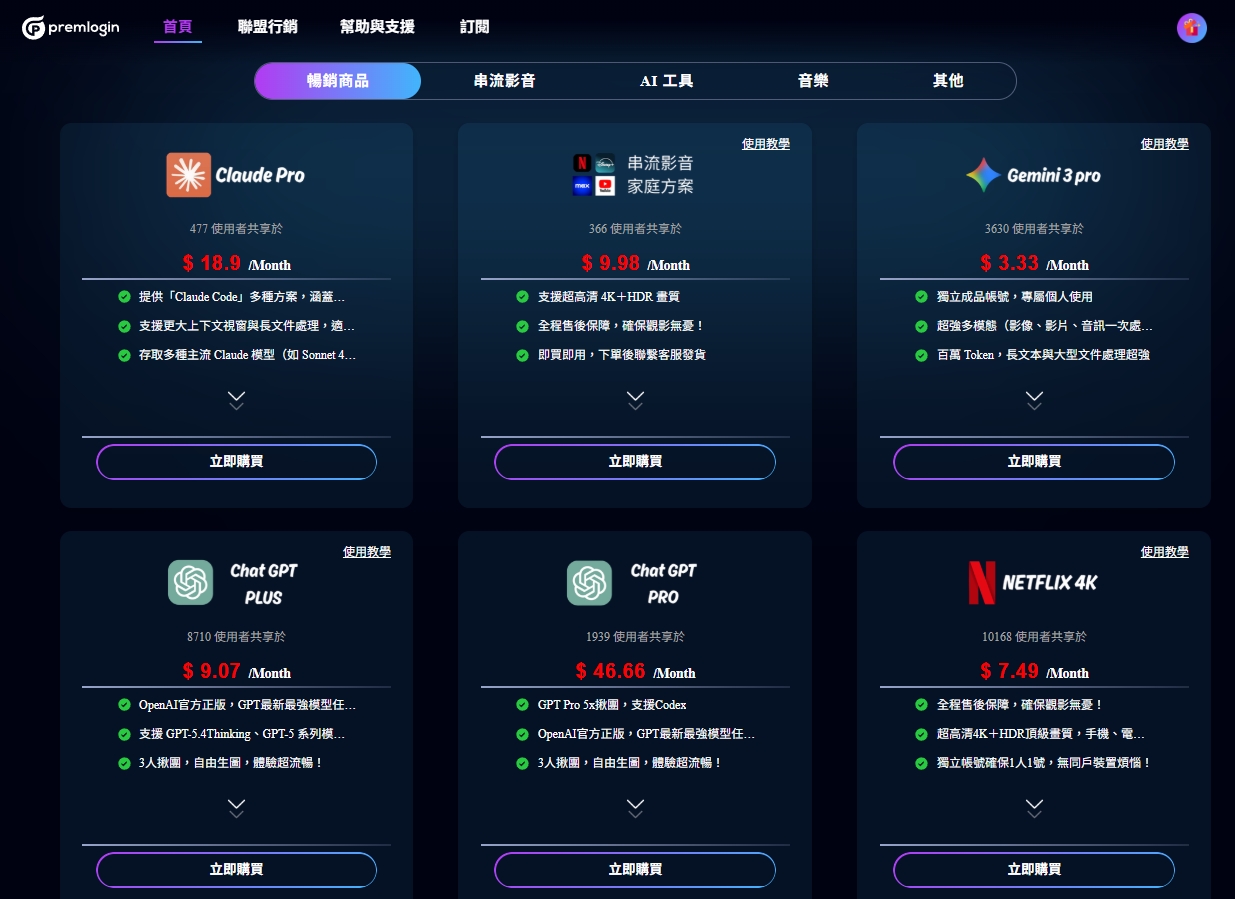Click the ChatGPT Pro logo icon
1235x899 pixels.
589,582
